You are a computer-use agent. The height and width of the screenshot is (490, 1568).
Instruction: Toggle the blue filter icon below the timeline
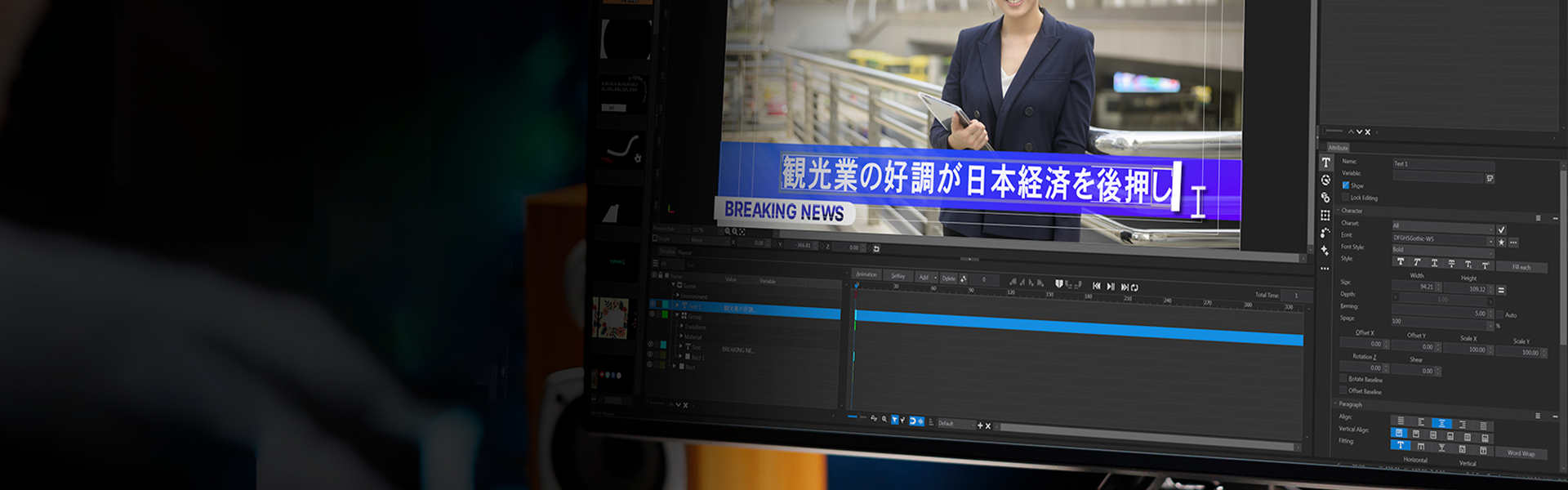point(894,420)
